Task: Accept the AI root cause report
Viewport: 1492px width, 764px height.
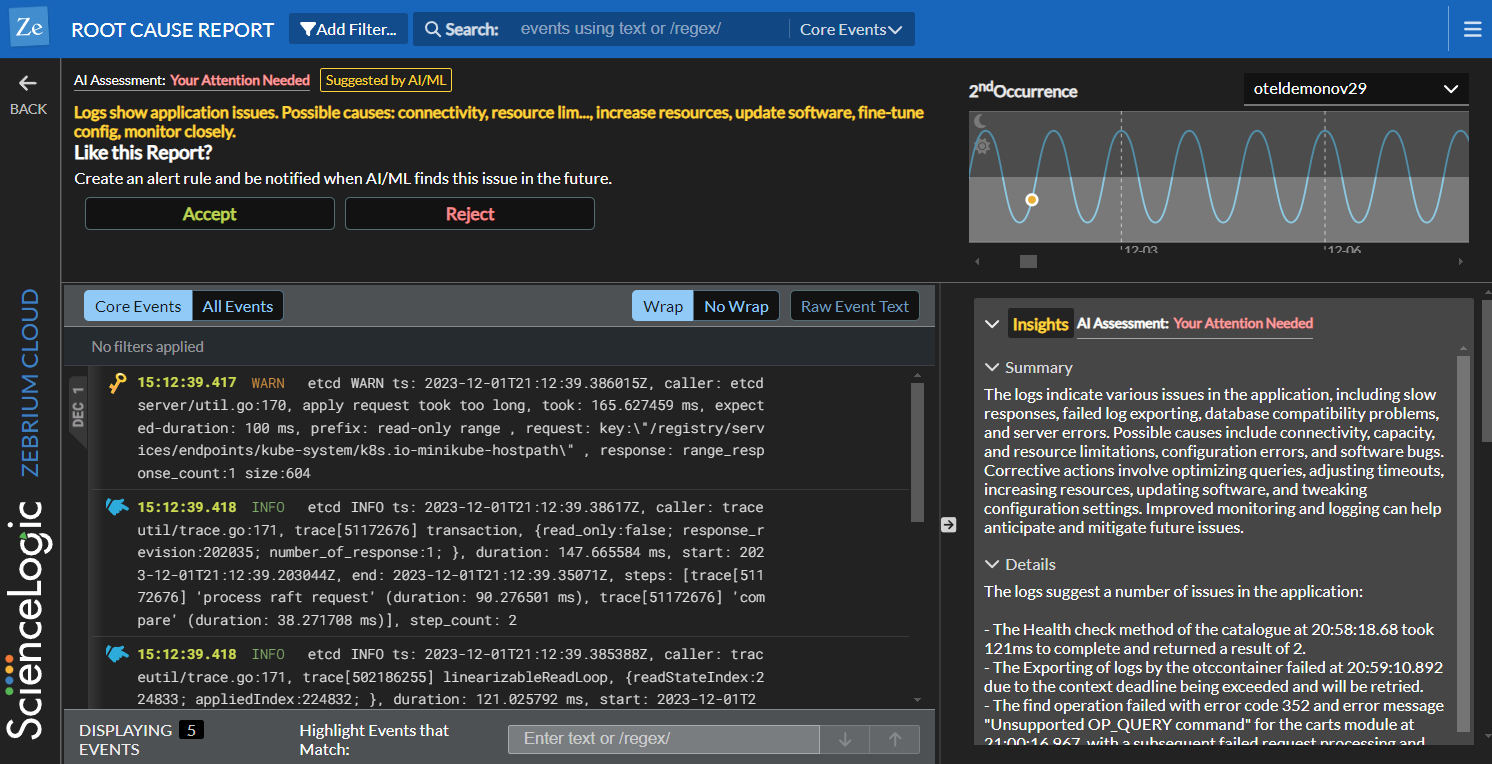Action: coord(209,213)
